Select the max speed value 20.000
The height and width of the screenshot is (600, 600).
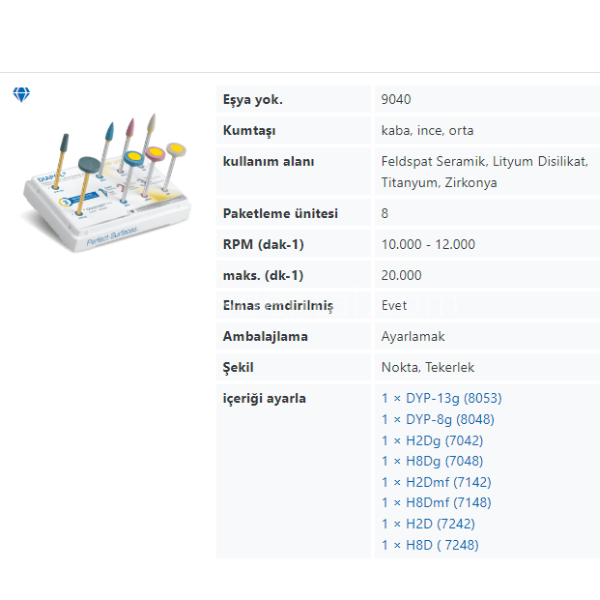401,275
